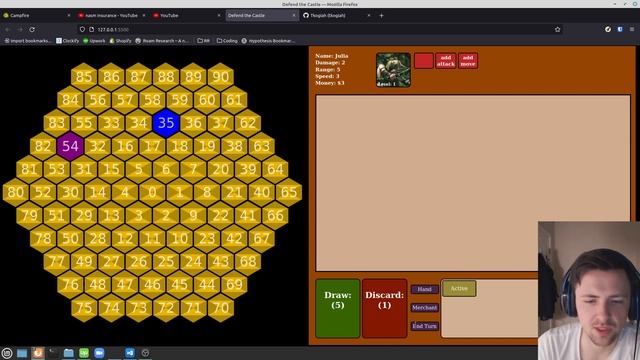Select hex tile numbered 61
Screen dimensions: 640x360
[x=234, y=100]
